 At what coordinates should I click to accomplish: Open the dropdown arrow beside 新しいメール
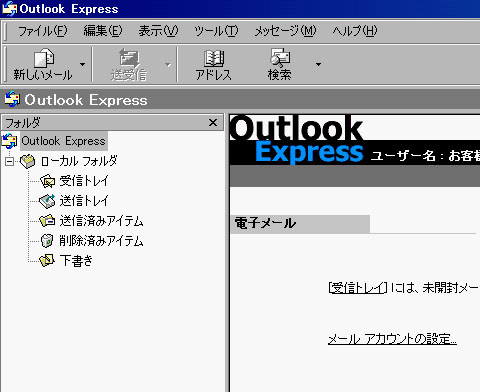click(x=82, y=65)
